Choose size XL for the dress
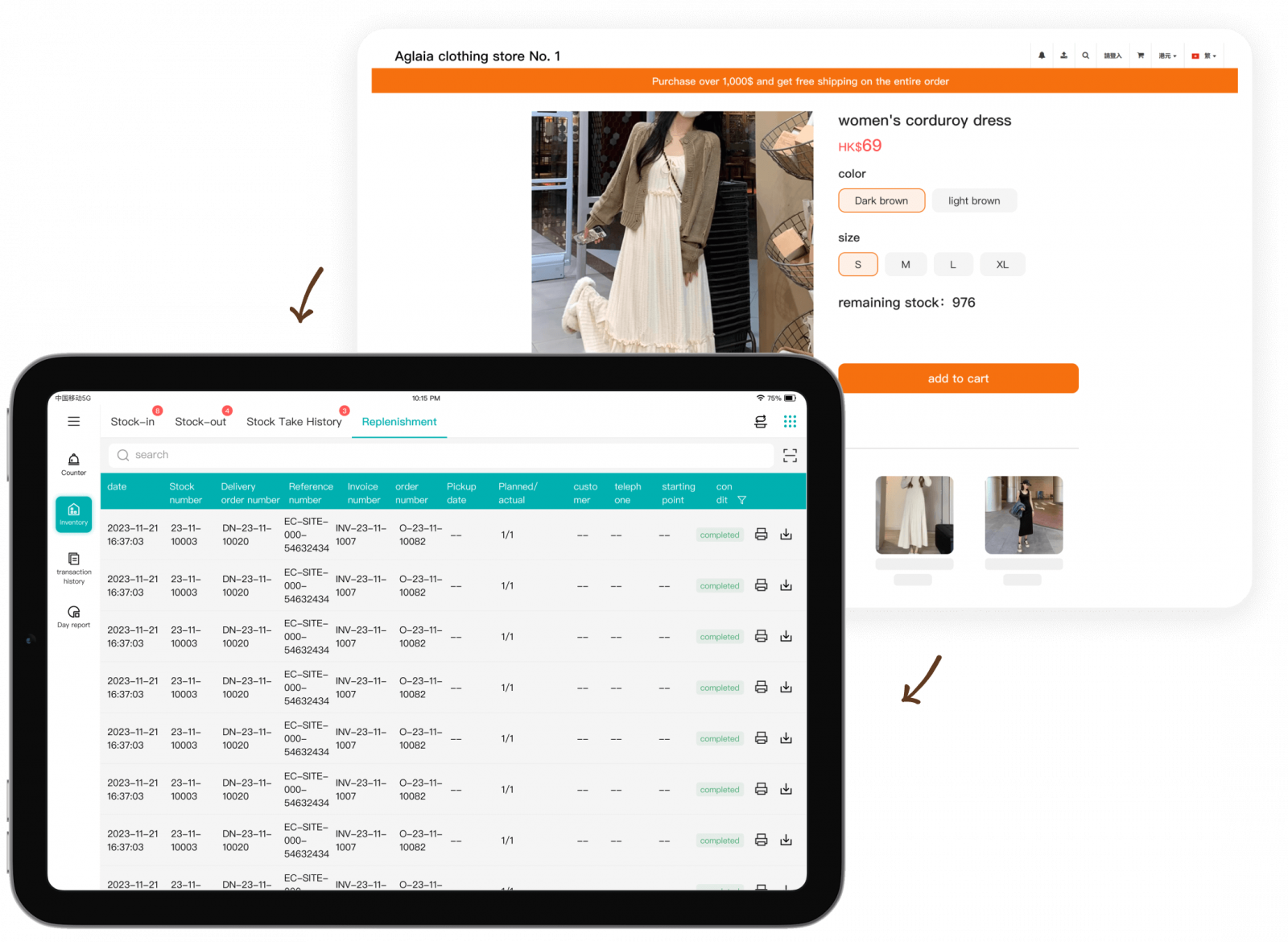The height and width of the screenshot is (942, 1288). pyautogui.click(x=1001, y=264)
